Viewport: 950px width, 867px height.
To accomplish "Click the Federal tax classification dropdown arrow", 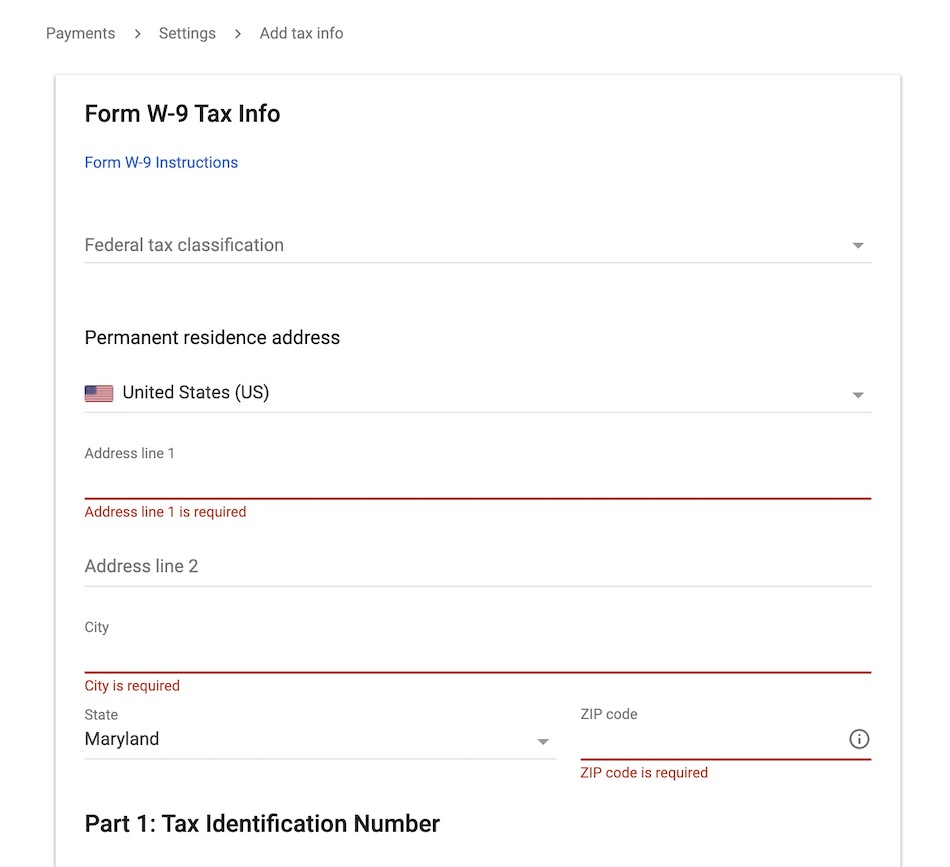I will (x=858, y=246).
